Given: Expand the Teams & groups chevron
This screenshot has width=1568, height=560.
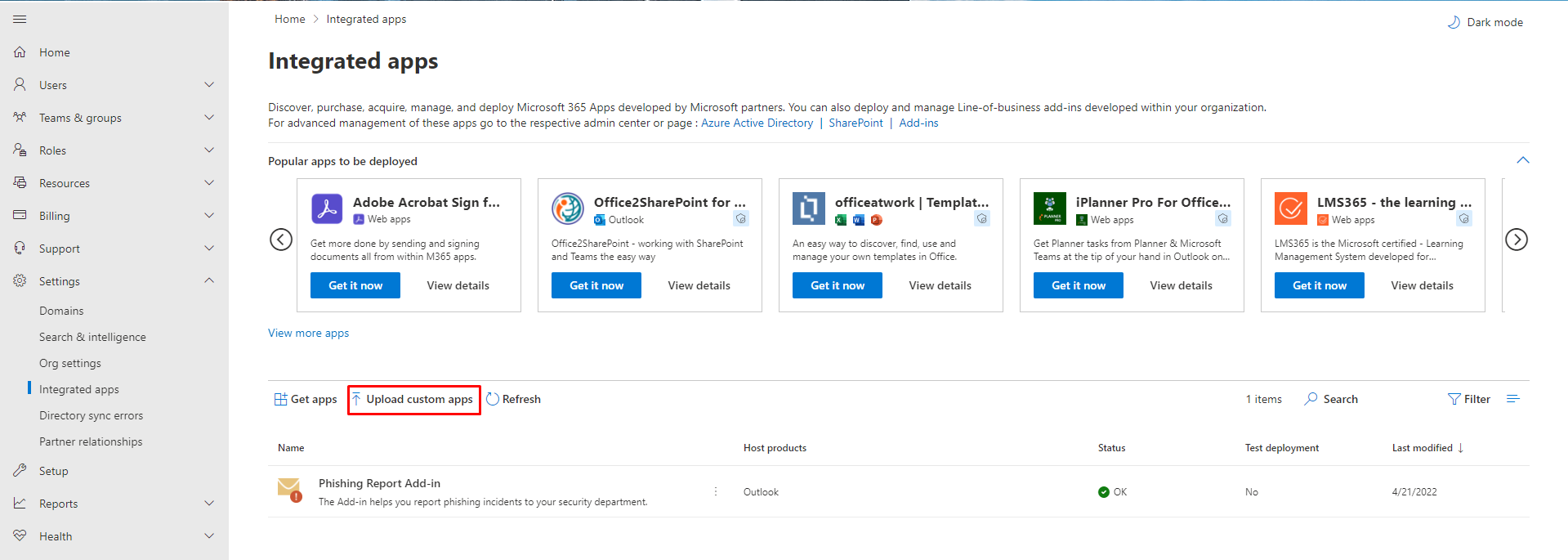Looking at the screenshot, I should tap(209, 118).
